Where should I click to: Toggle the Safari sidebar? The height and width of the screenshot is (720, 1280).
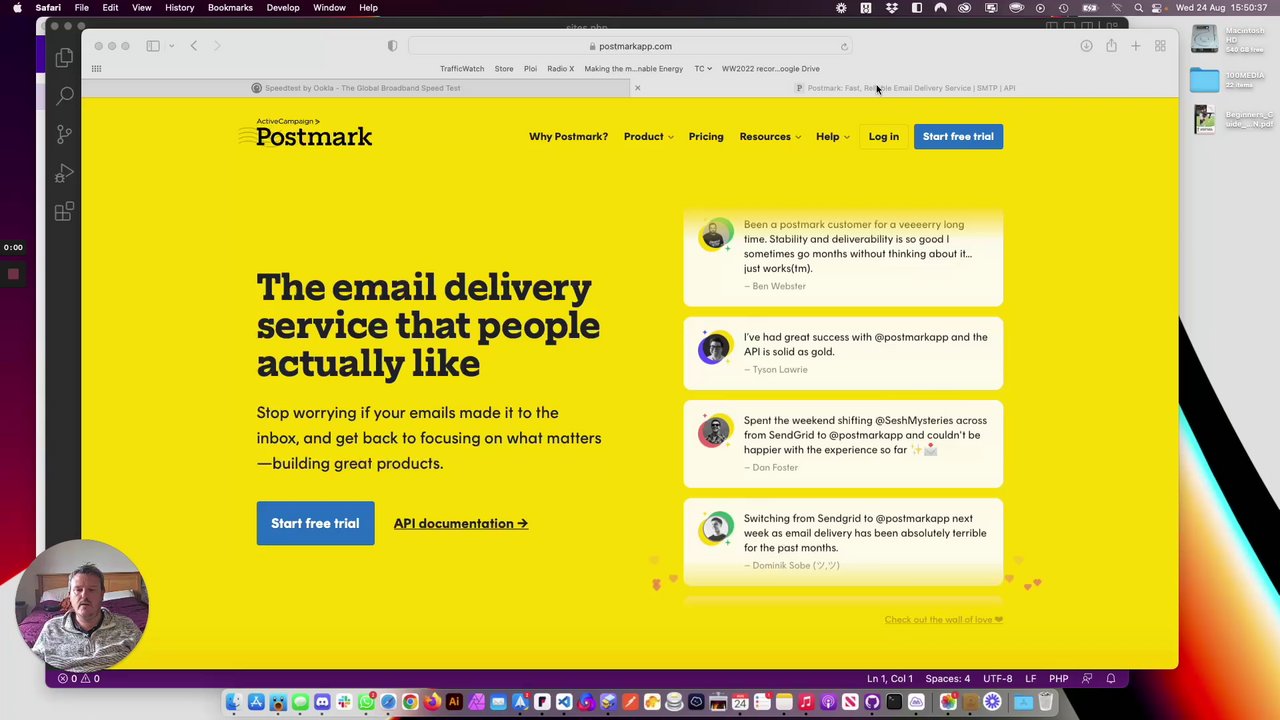click(x=153, y=46)
